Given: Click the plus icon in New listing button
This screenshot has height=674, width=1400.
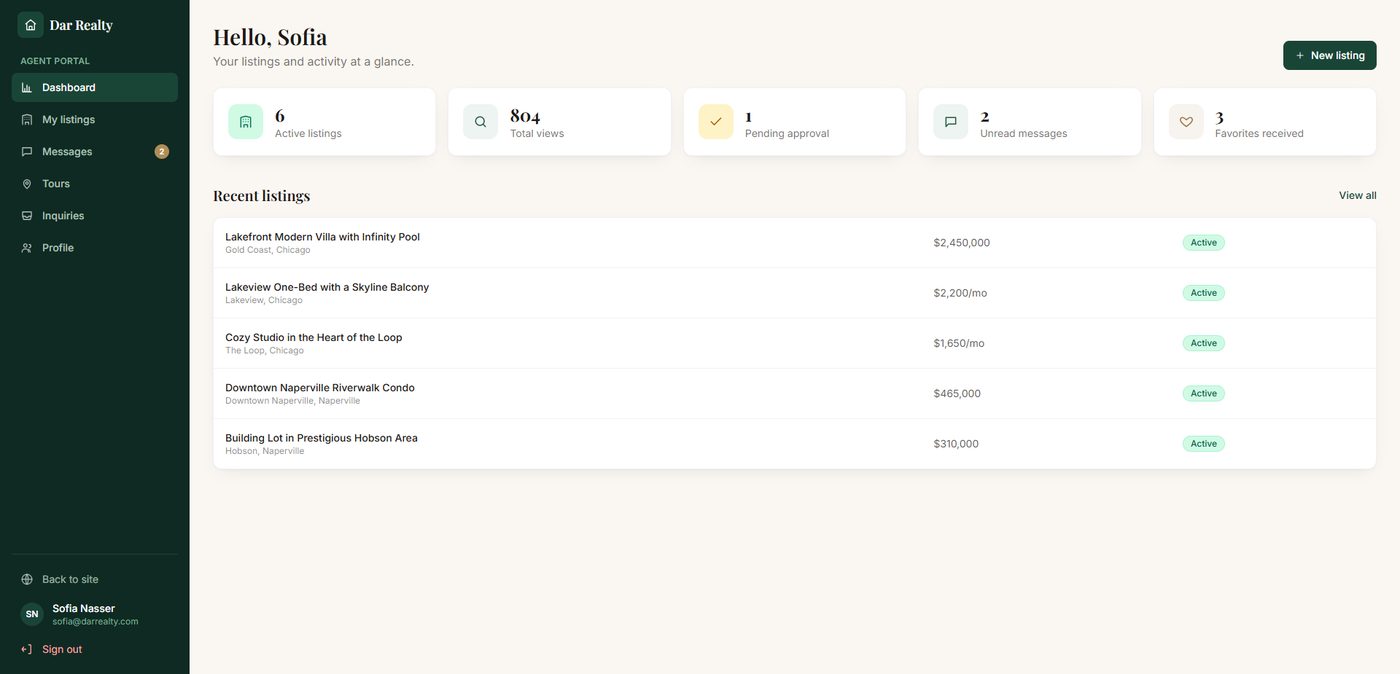Looking at the screenshot, I should click(x=1300, y=56).
